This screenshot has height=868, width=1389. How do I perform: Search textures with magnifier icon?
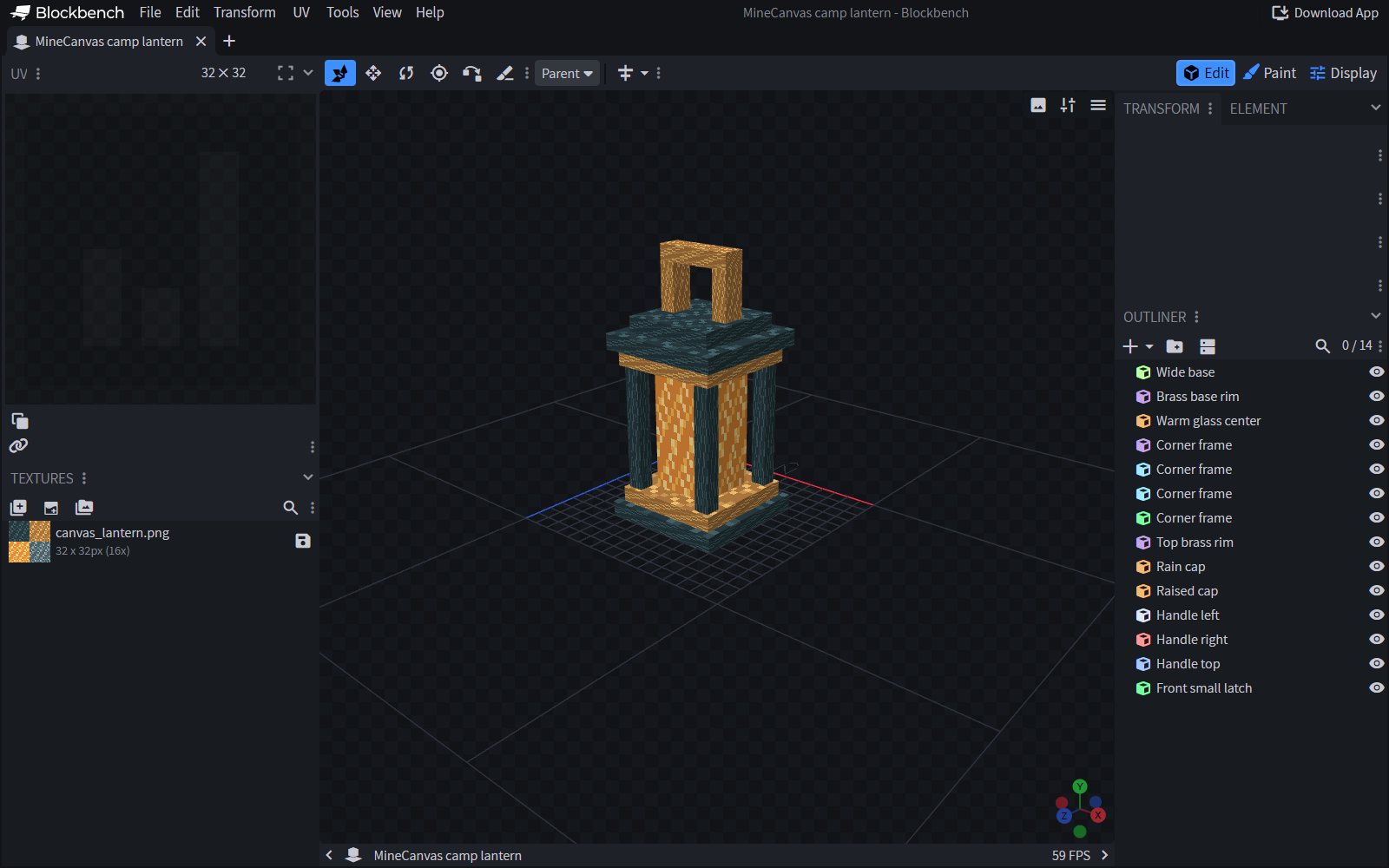pos(291,508)
